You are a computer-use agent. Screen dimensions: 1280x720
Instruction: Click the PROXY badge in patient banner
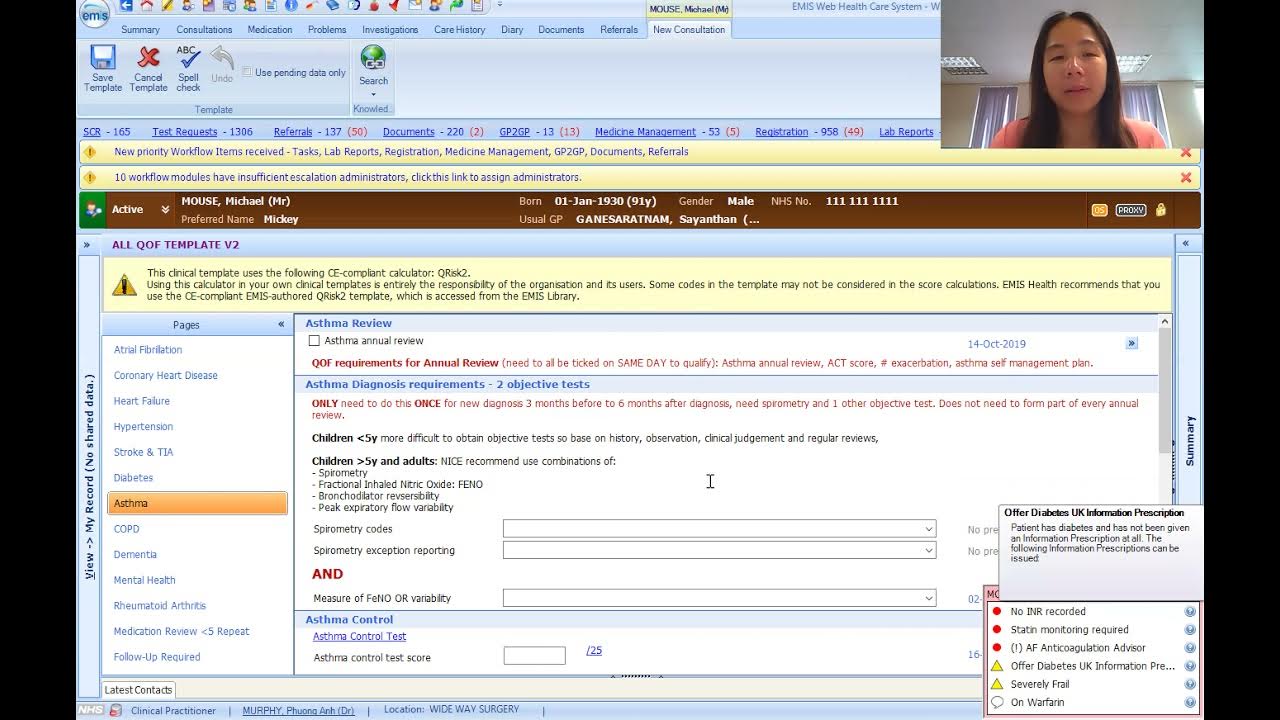coord(1131,210)
